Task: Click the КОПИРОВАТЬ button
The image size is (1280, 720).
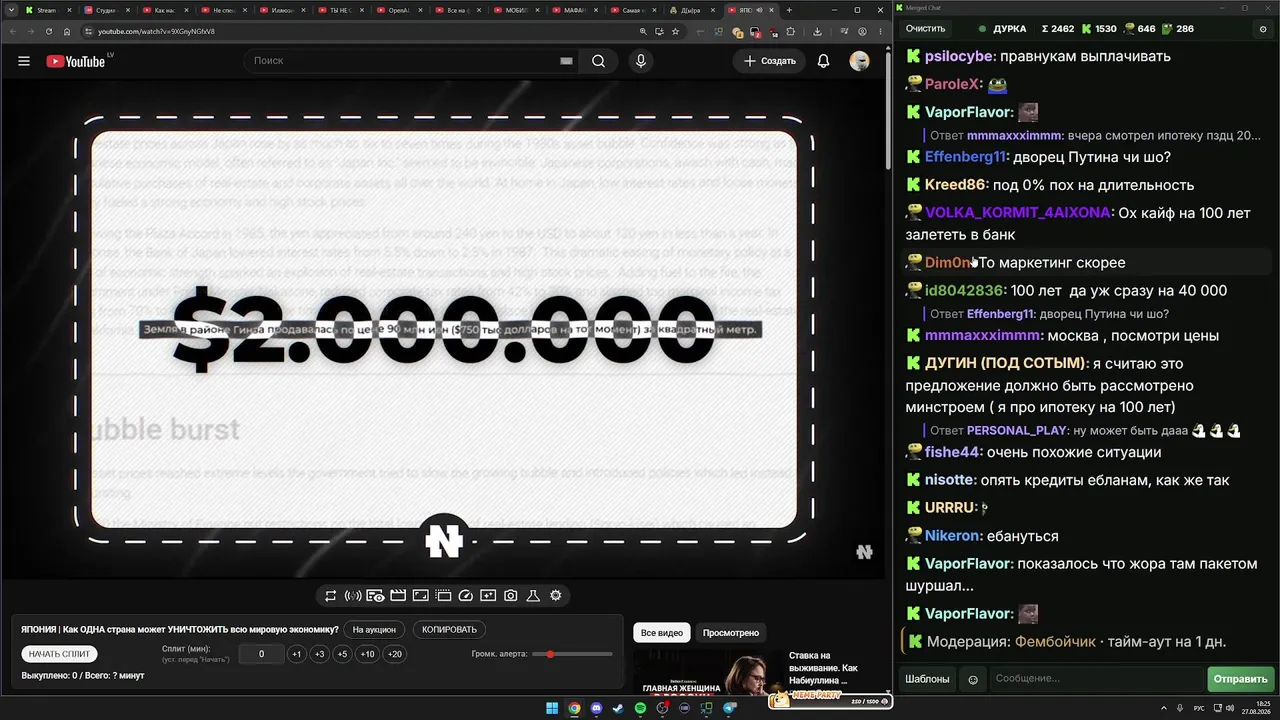Action: 449,630
